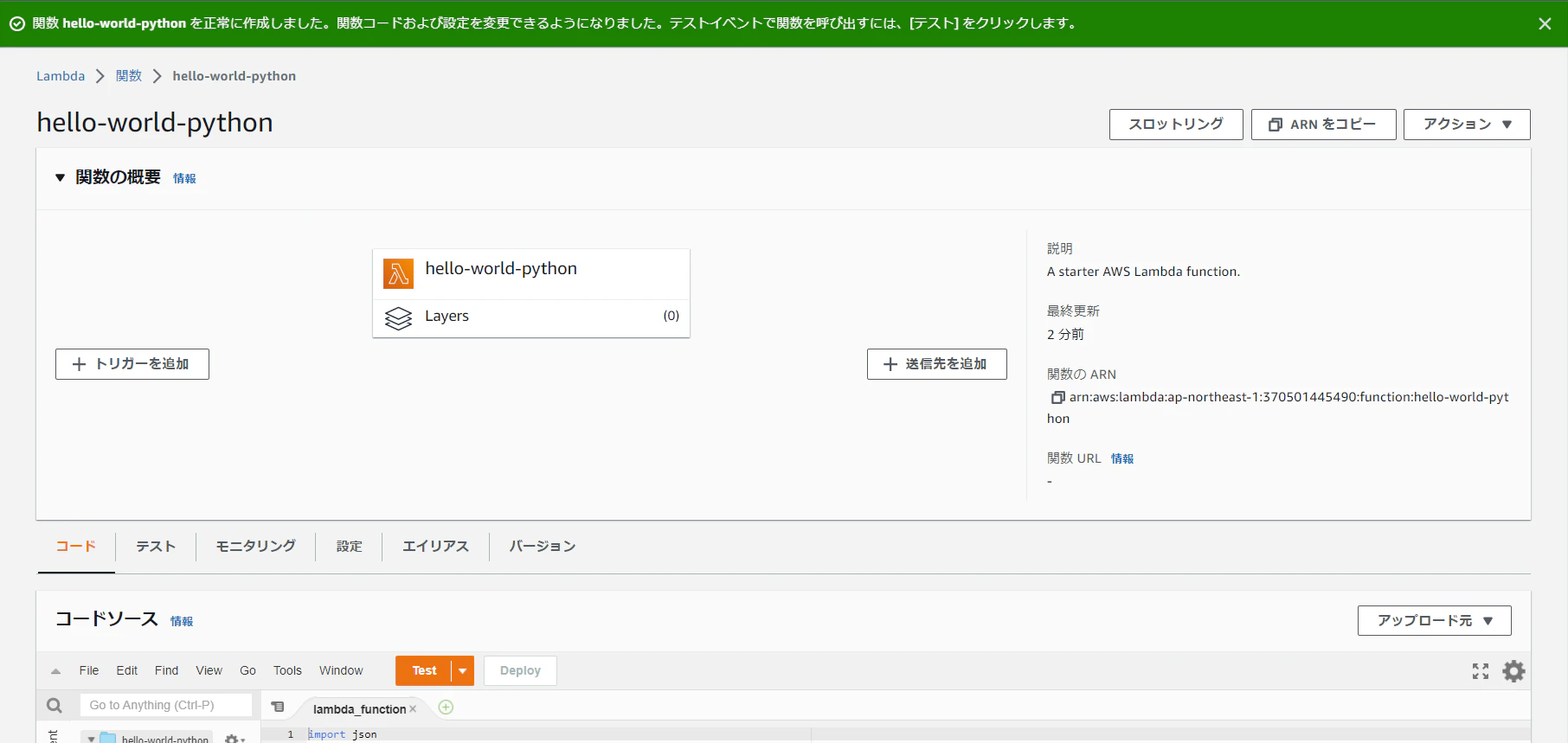This screenshot has height=743, width=1568.
Task: Select the hello-world-python folder in the file tree
Action: coord(156,740)
